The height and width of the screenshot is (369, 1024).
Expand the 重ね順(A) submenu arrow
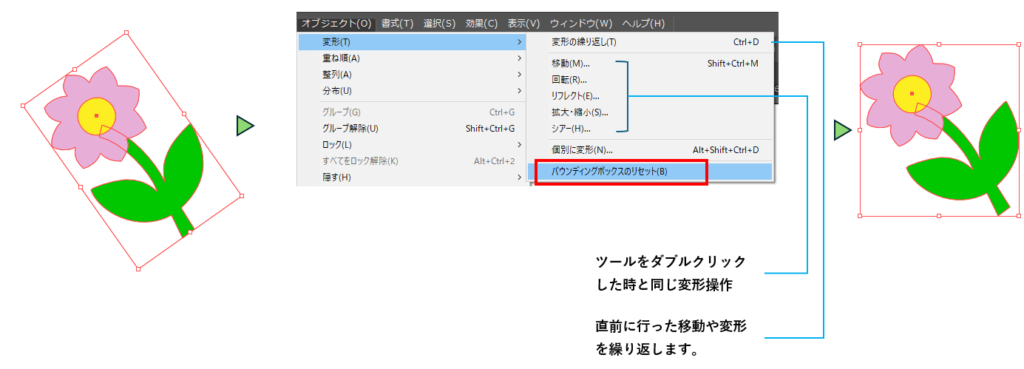[520, 58]
